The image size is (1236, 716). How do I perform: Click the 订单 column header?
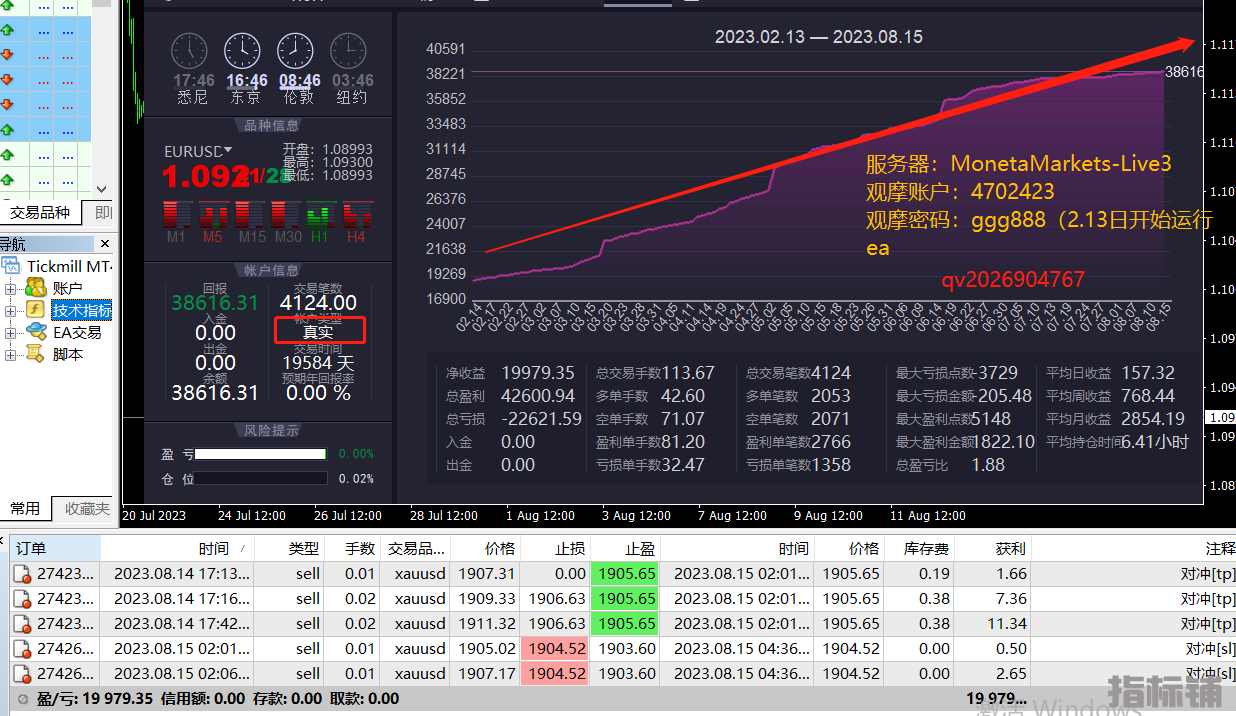click(x=32, y=548)
